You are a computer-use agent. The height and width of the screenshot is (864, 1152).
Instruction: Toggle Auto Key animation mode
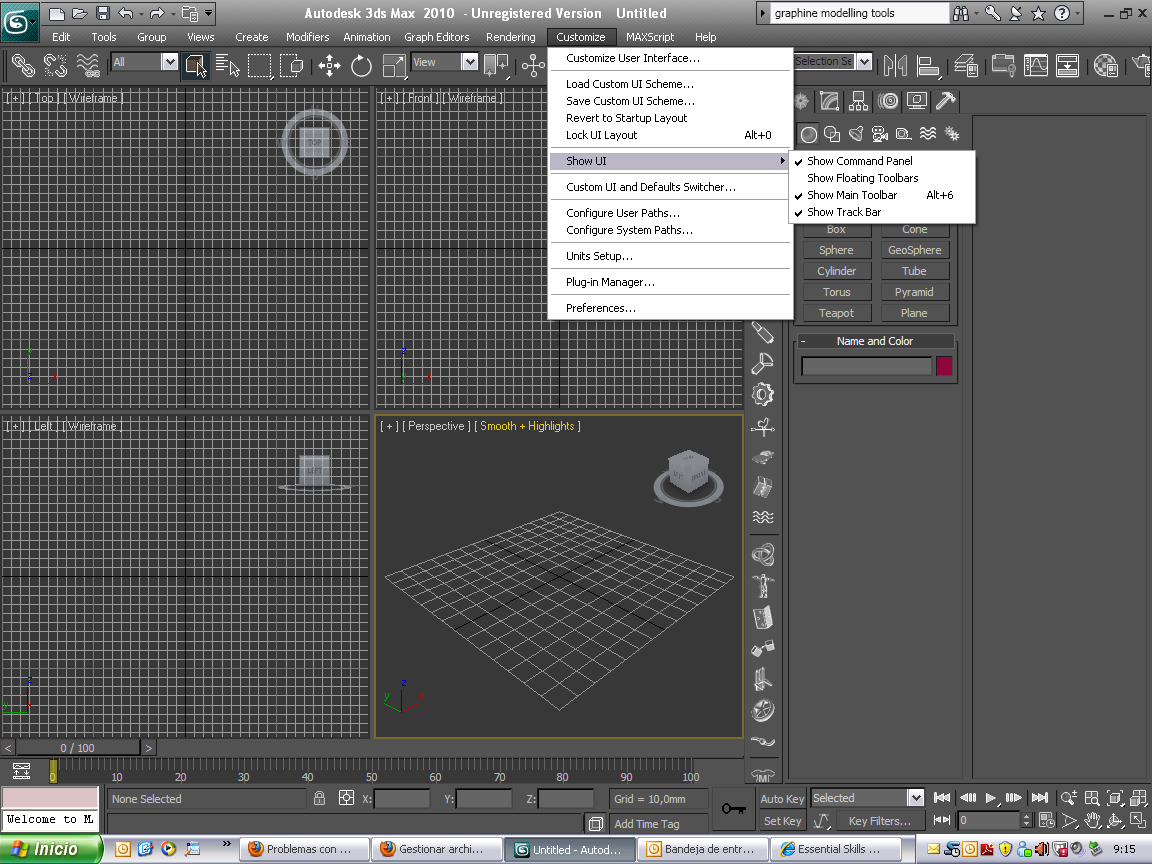(x=782, y=799)
